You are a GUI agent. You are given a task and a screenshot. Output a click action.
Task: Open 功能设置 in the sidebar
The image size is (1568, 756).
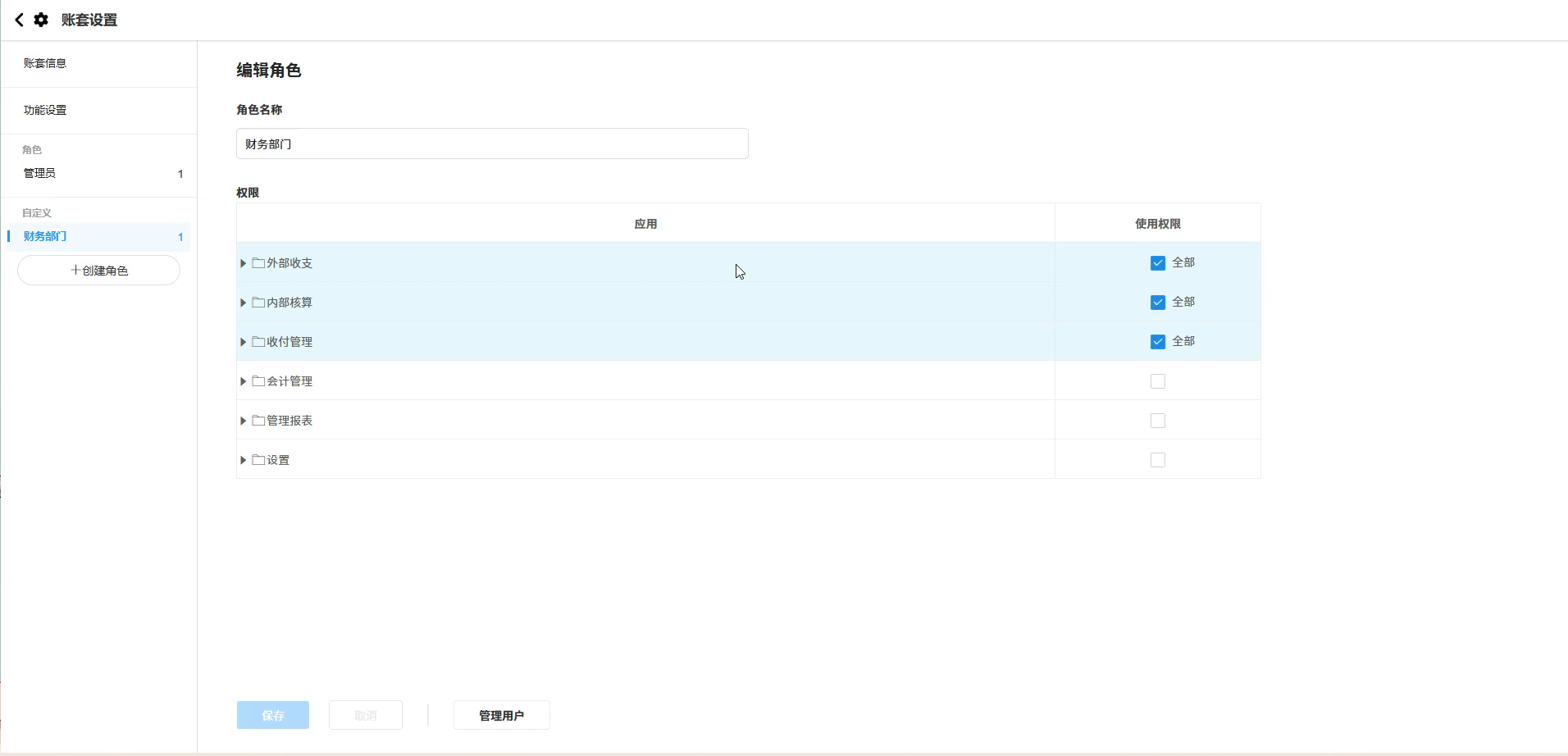[45, 110]
